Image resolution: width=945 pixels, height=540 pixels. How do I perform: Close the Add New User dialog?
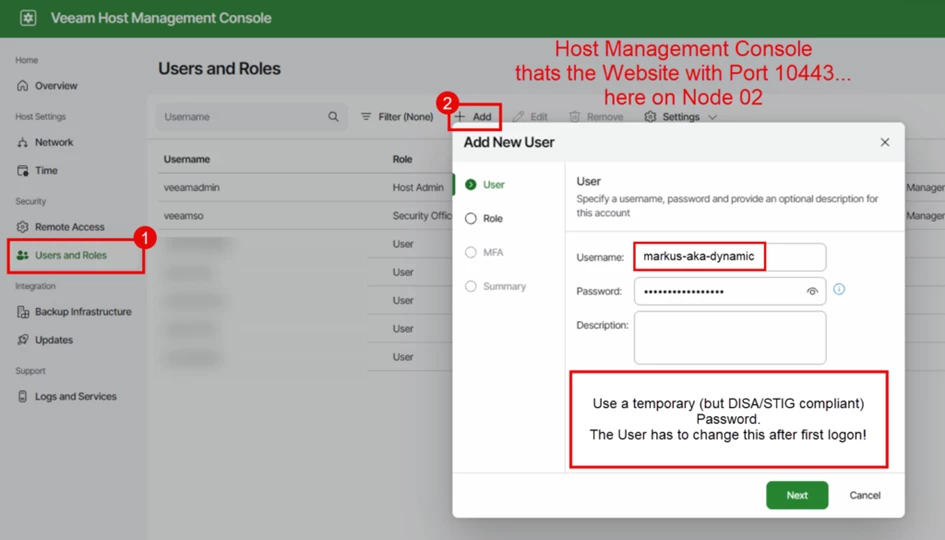click(x=885, y=142)
